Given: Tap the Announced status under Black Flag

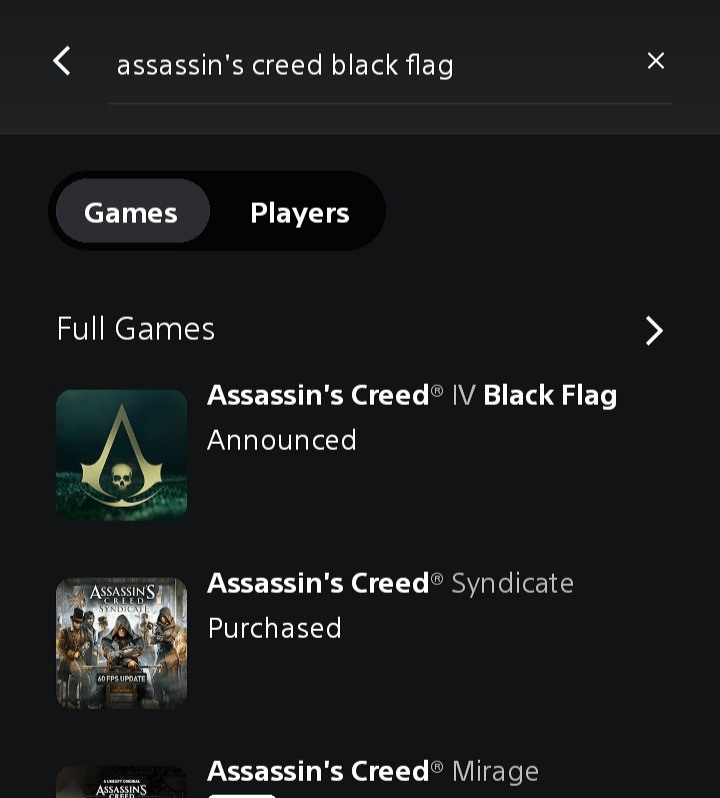Looking at the screenshot, I should [281, 440].
